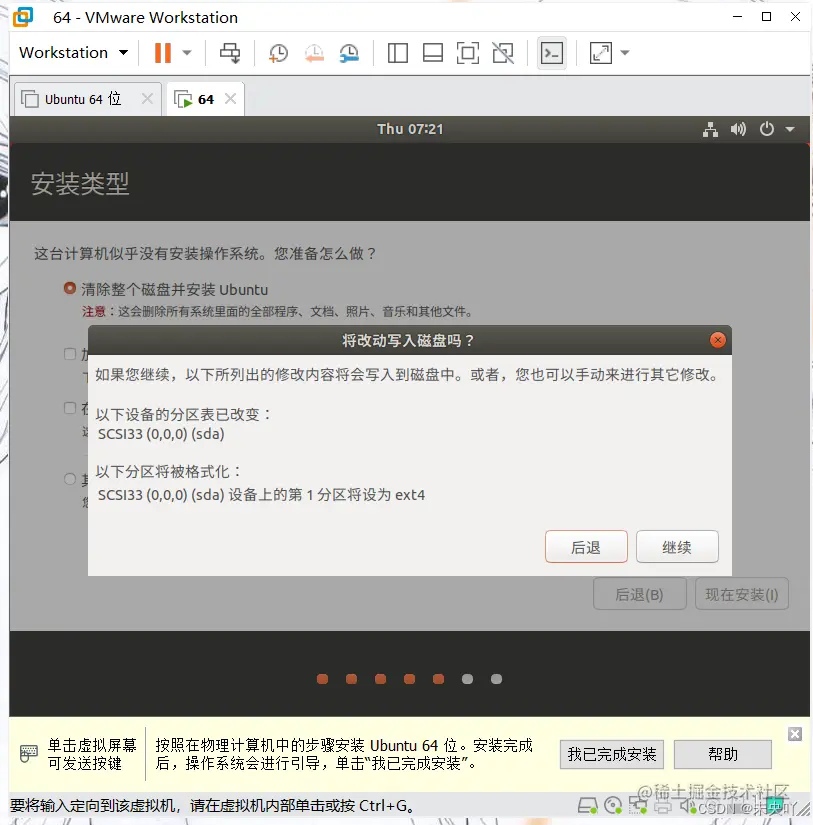Toggle the thumbnail bar view
Viewport: 813px width, 825px height.
(x=433, y=53)
